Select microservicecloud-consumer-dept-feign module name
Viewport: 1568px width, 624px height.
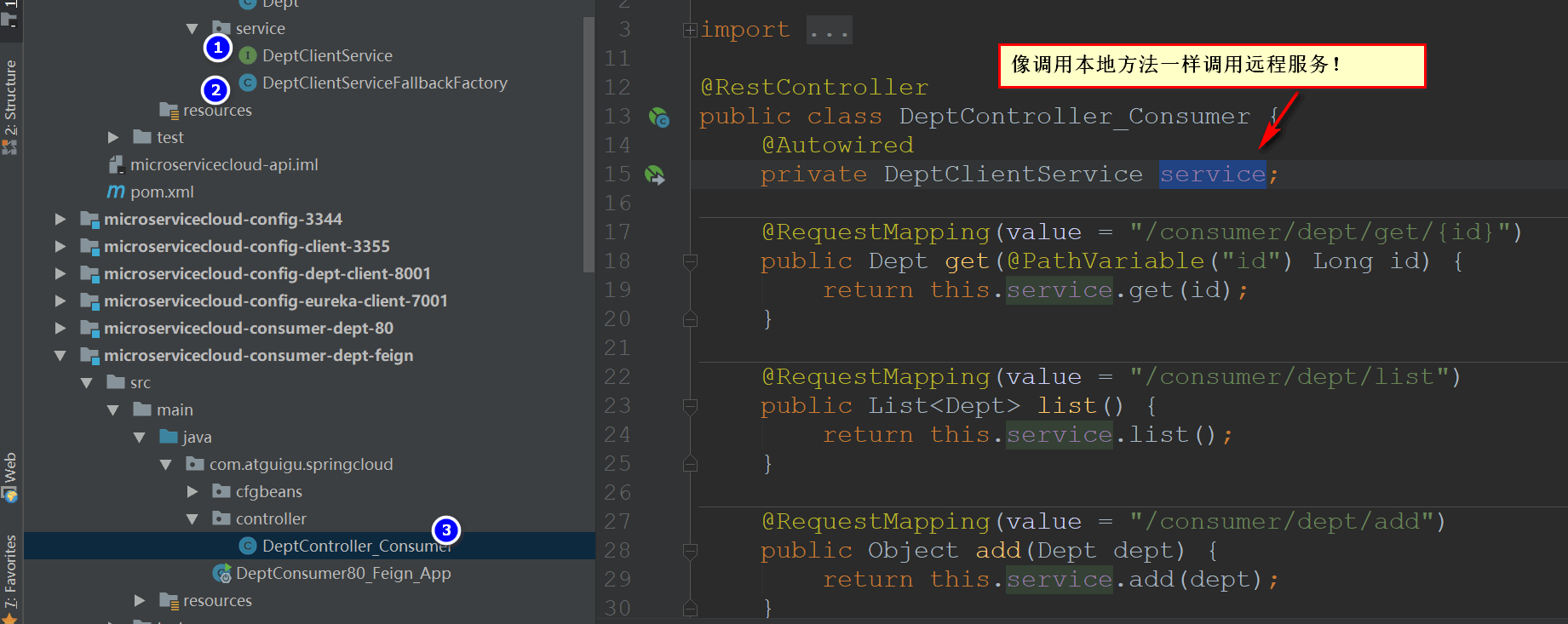click(259, 355)
